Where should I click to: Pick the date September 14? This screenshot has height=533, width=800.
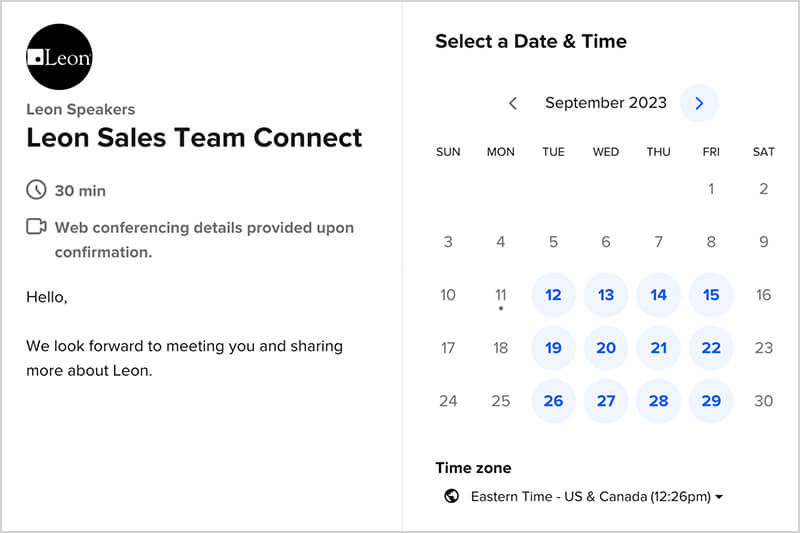point(658,295)
